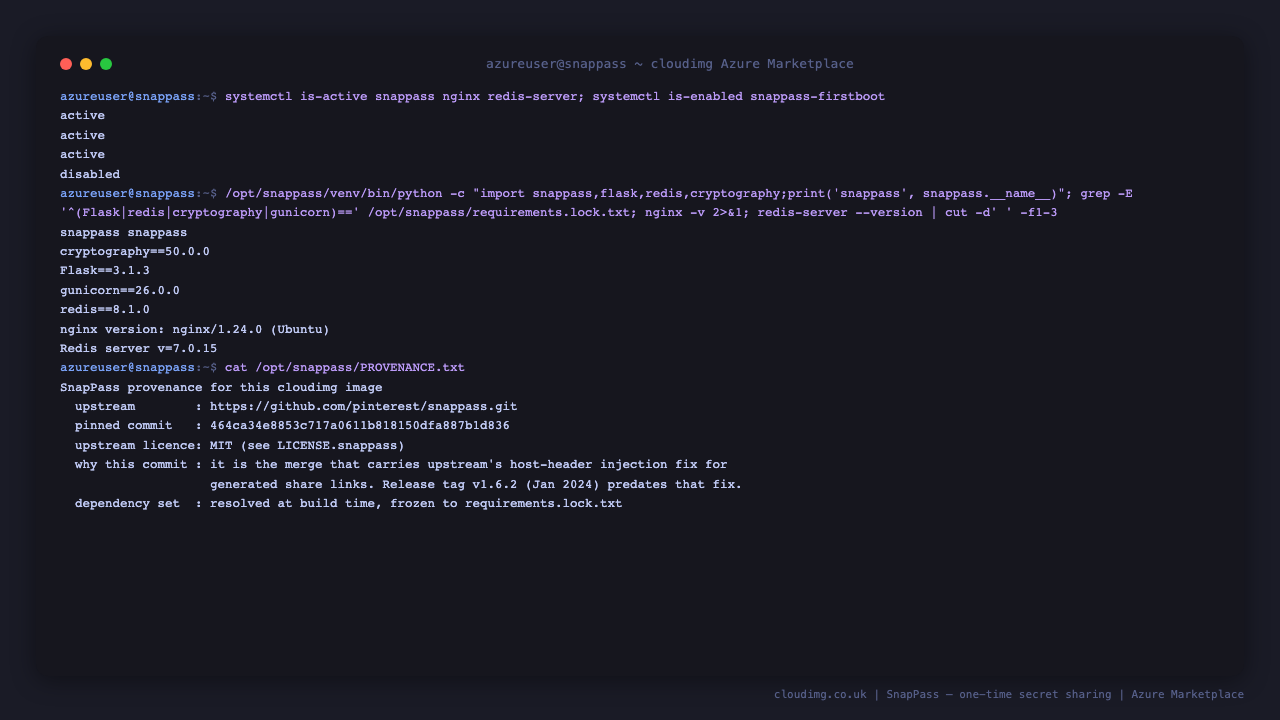Click the 'cat /opt/snappass/PROVENANCE.txt' command
Screen dimensions: 1280x720
(x=345, y=368)
